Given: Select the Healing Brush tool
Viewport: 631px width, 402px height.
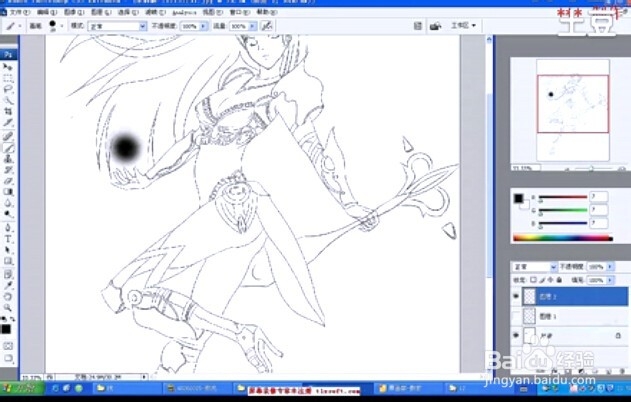Looking at the screenshot, I should pos(8,136).
